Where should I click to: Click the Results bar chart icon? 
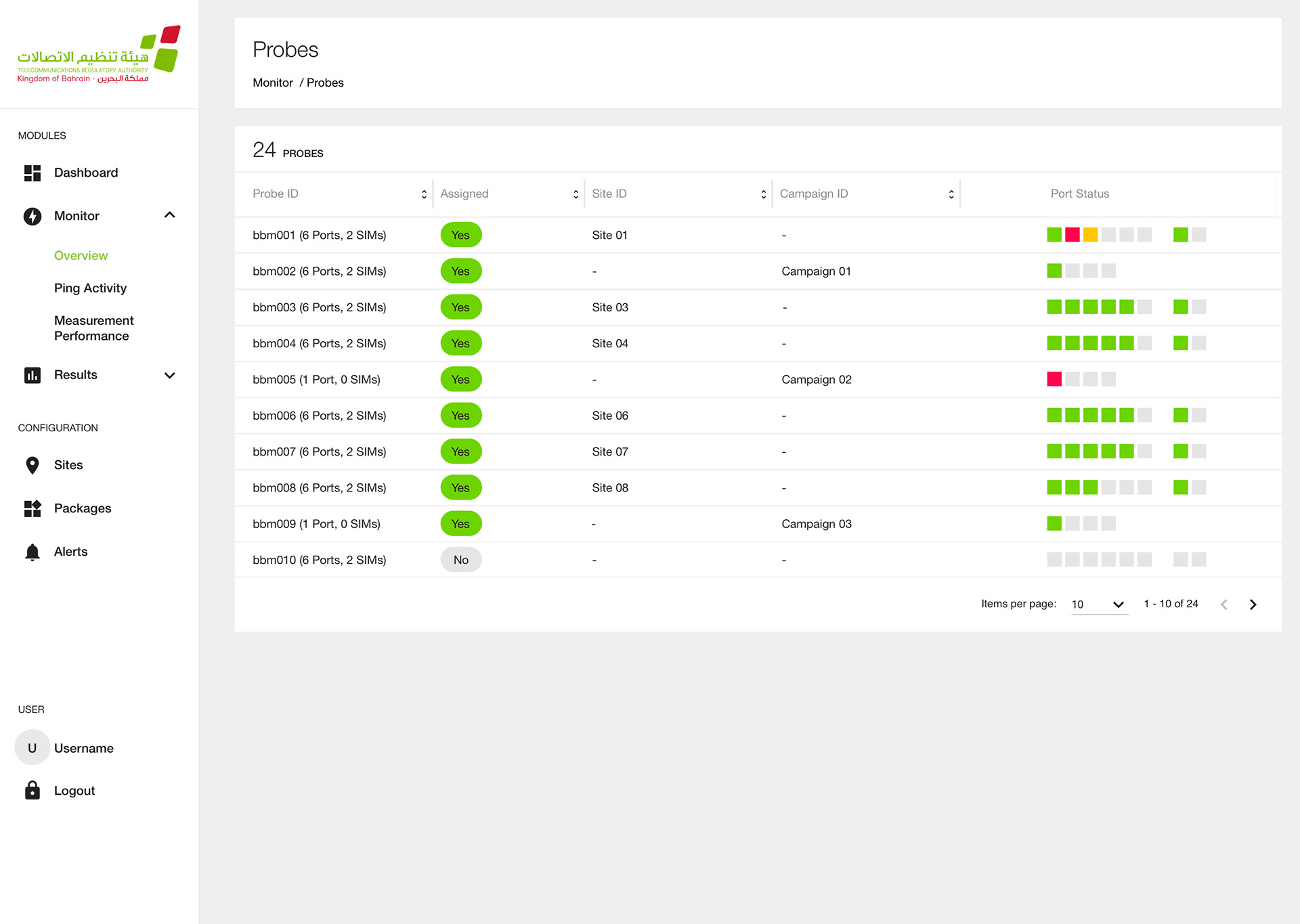pyautogui.click(x=32, y=375)
